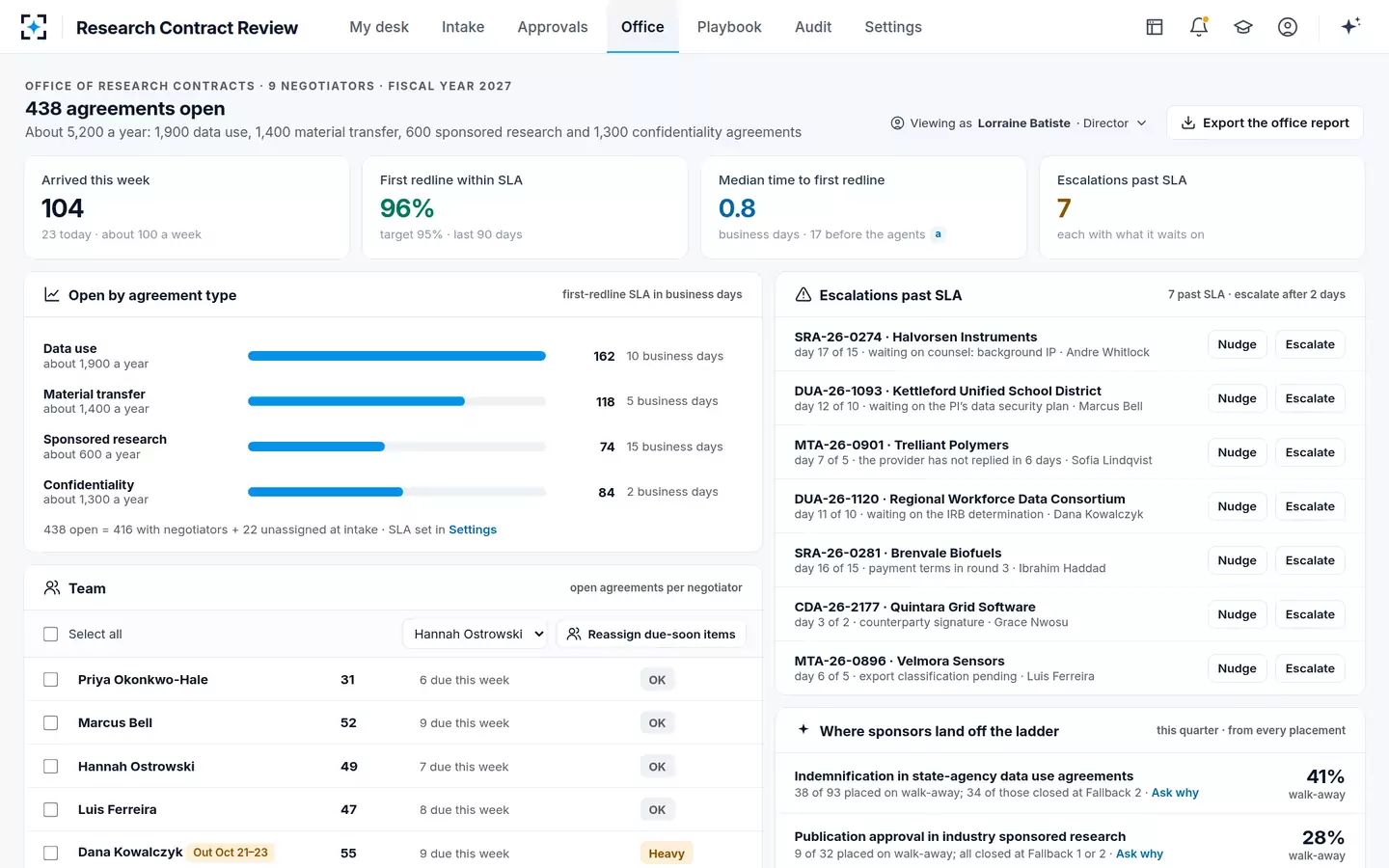Image resolution: width=1389 pixels, height=868 pixels.
Task: Open the Approvals tab
Action: point(553,27)
